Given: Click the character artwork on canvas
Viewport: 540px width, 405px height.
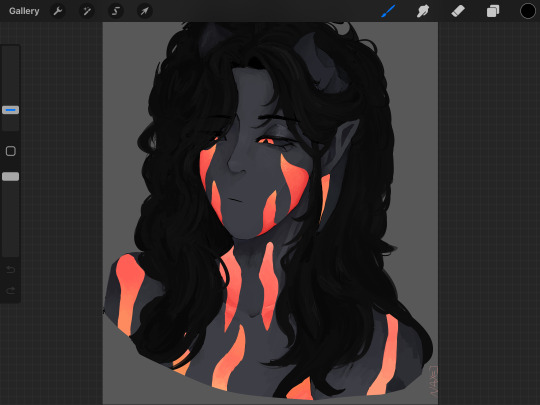Looking at the screenshot, I should point(269,210).
